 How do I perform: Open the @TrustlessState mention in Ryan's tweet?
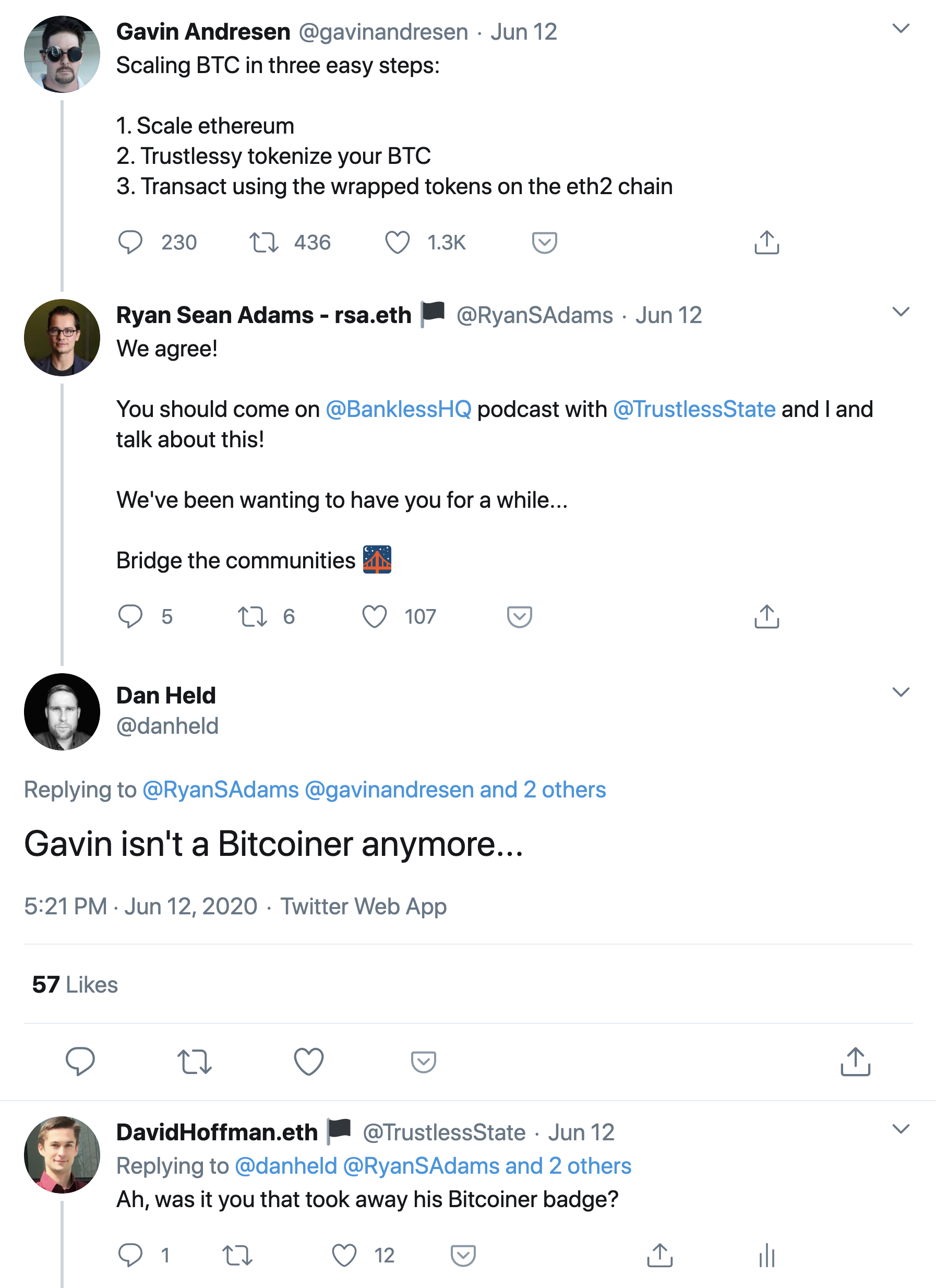point(693,409)
